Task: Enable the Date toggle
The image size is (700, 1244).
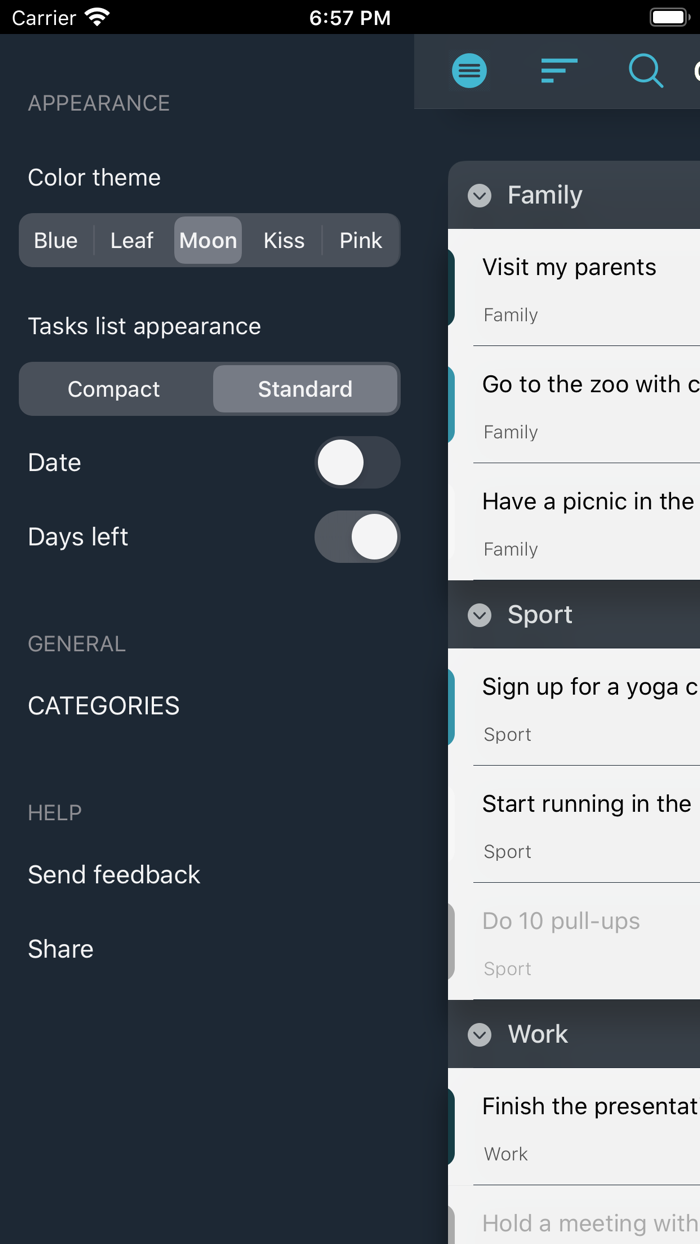Action: tap(357, 463)
